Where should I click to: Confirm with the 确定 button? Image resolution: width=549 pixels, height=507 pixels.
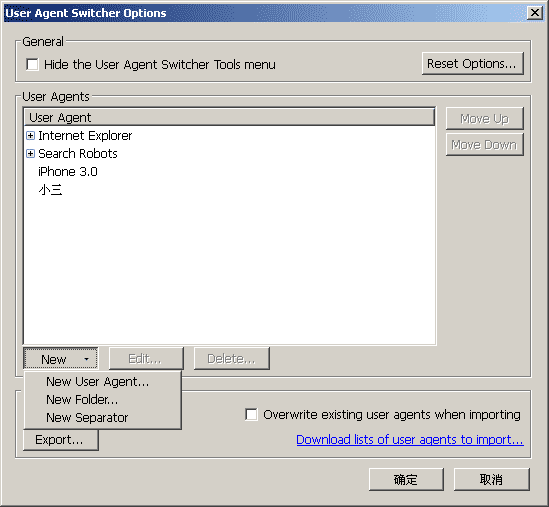(406, 479)
